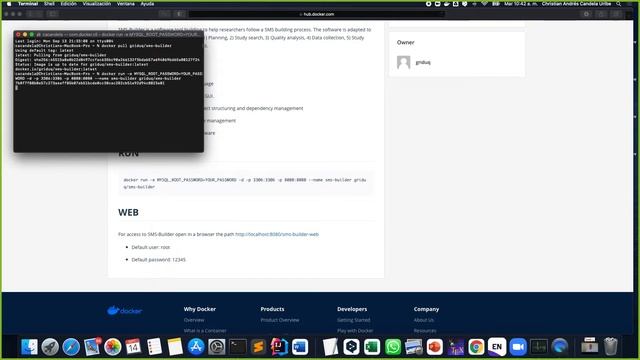Open What is a Container link
Image resolution: width=640 pixels, height=360 pixels.
205,331
